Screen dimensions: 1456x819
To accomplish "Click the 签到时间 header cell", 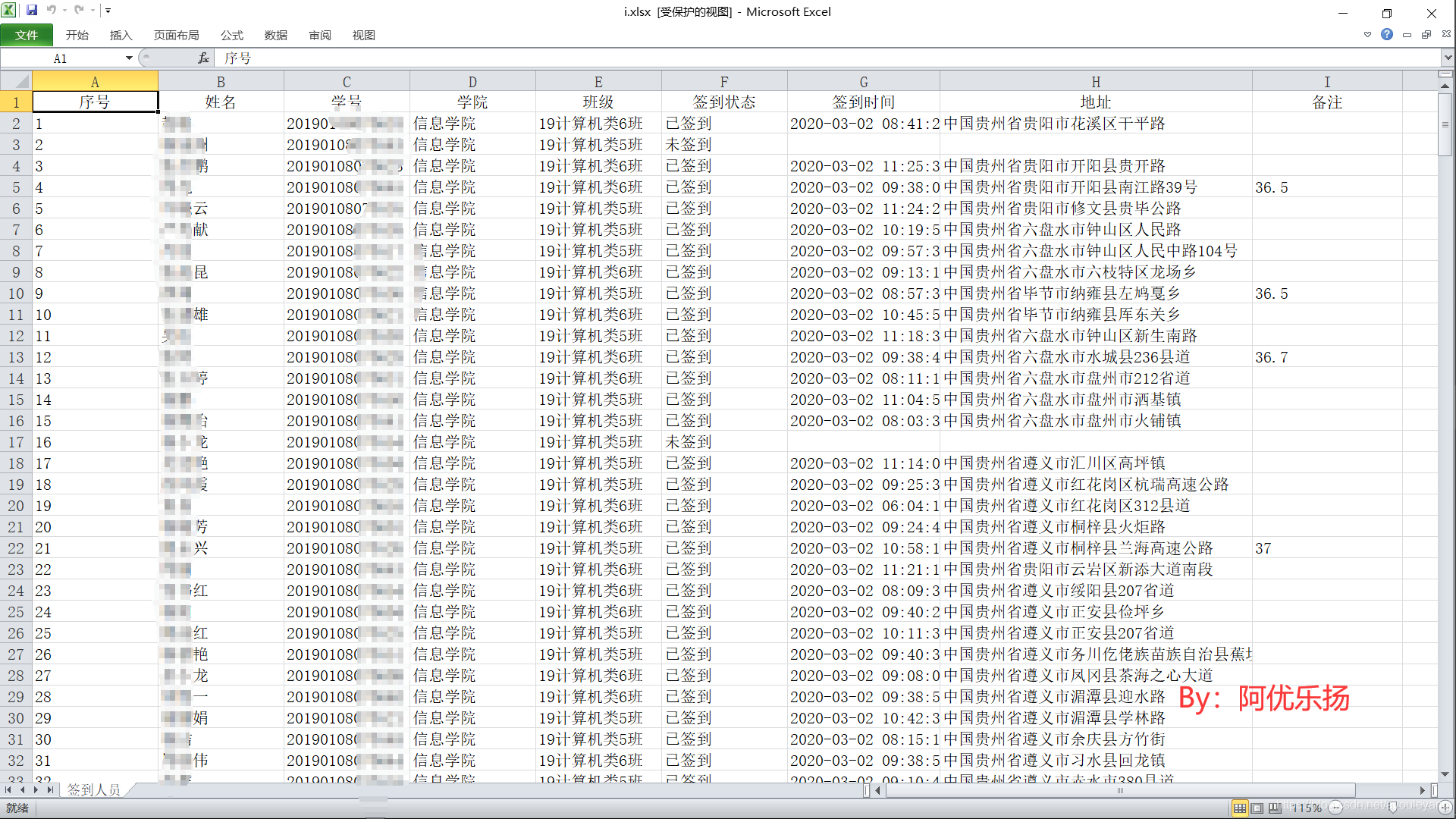I will [864, 102].
